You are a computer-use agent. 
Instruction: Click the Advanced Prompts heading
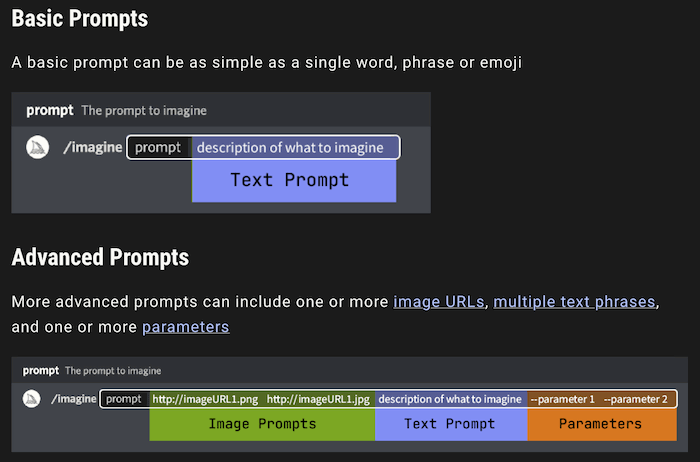(x=100, y=257)
